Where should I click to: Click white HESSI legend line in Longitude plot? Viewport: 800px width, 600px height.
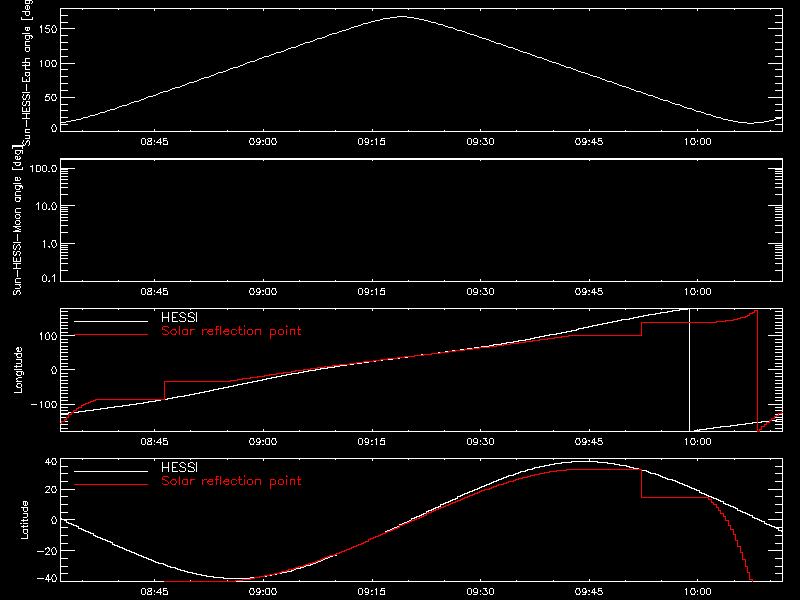pyautogui.click(x=111, y=321)
